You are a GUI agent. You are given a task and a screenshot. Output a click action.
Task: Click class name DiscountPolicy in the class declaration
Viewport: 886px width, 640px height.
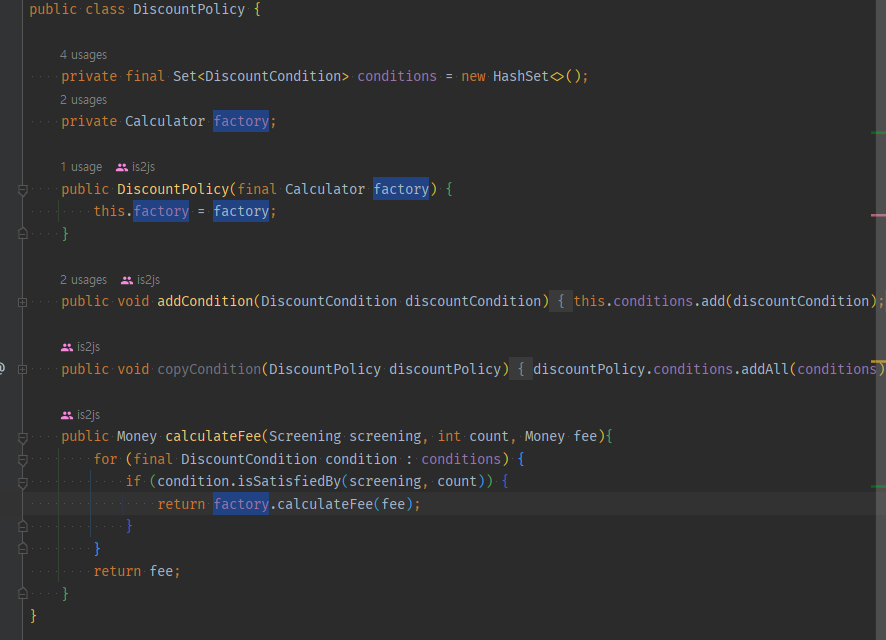click(x=189, y=10)
